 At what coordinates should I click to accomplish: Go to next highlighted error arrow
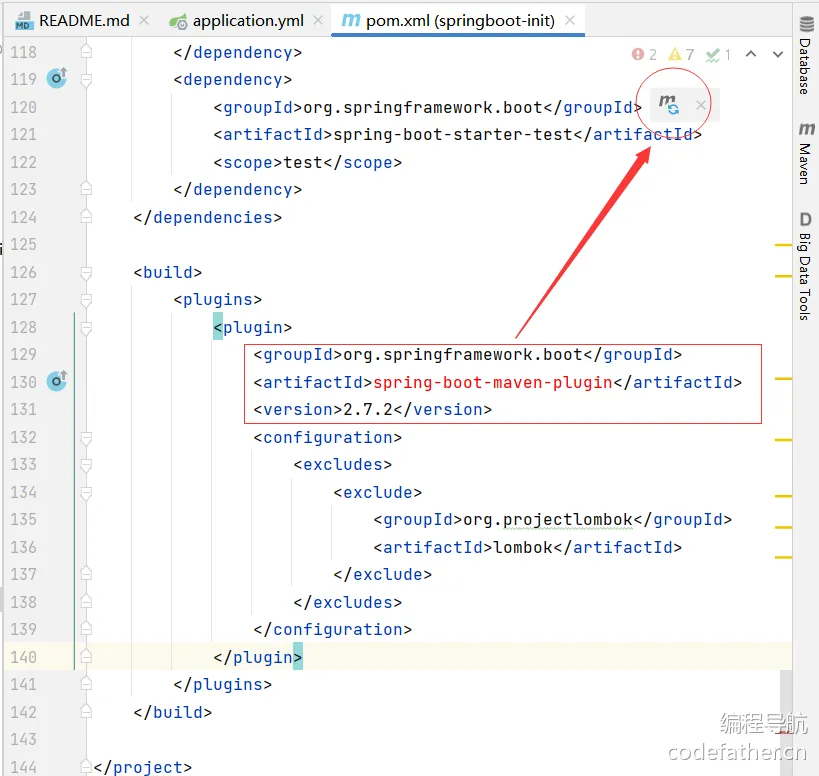point(778,54)
